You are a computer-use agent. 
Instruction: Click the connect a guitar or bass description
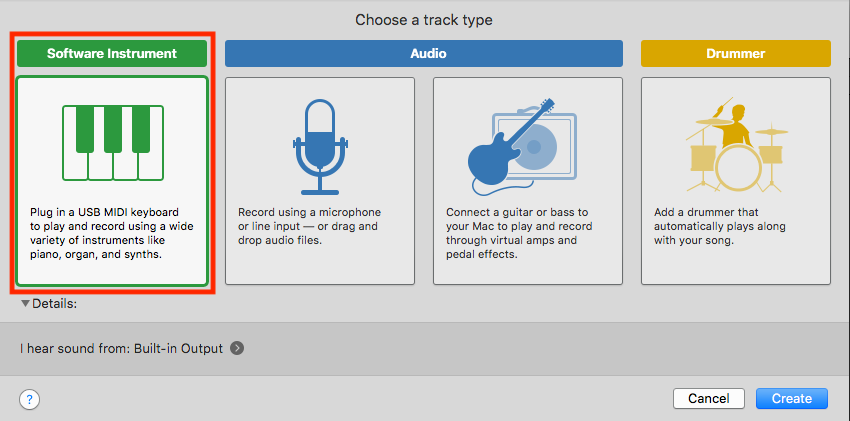519,233
